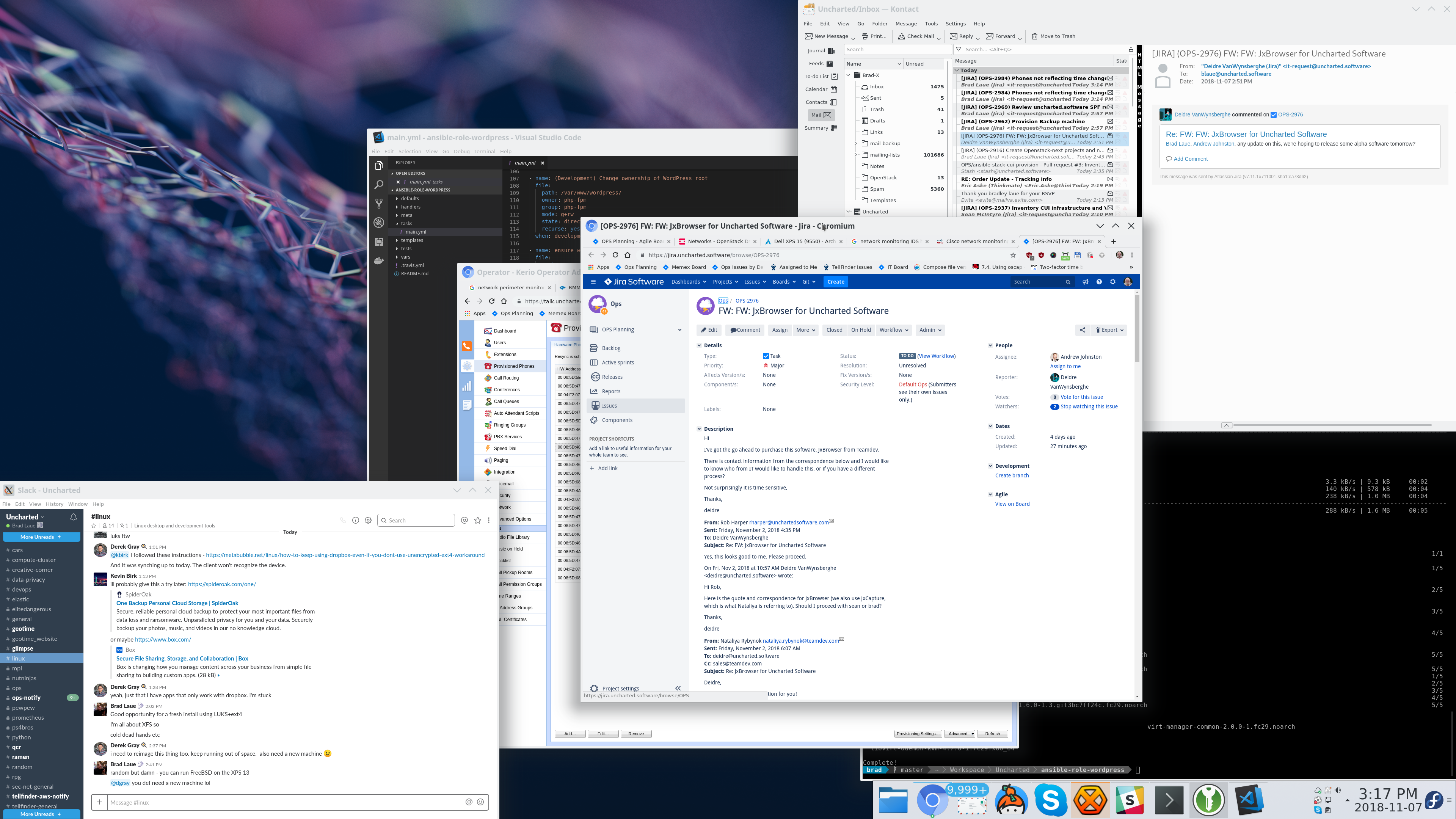This screenshot has height=819, width=1456.
Task: Click Jira feedback megaphone icon
Action: 1085,281
